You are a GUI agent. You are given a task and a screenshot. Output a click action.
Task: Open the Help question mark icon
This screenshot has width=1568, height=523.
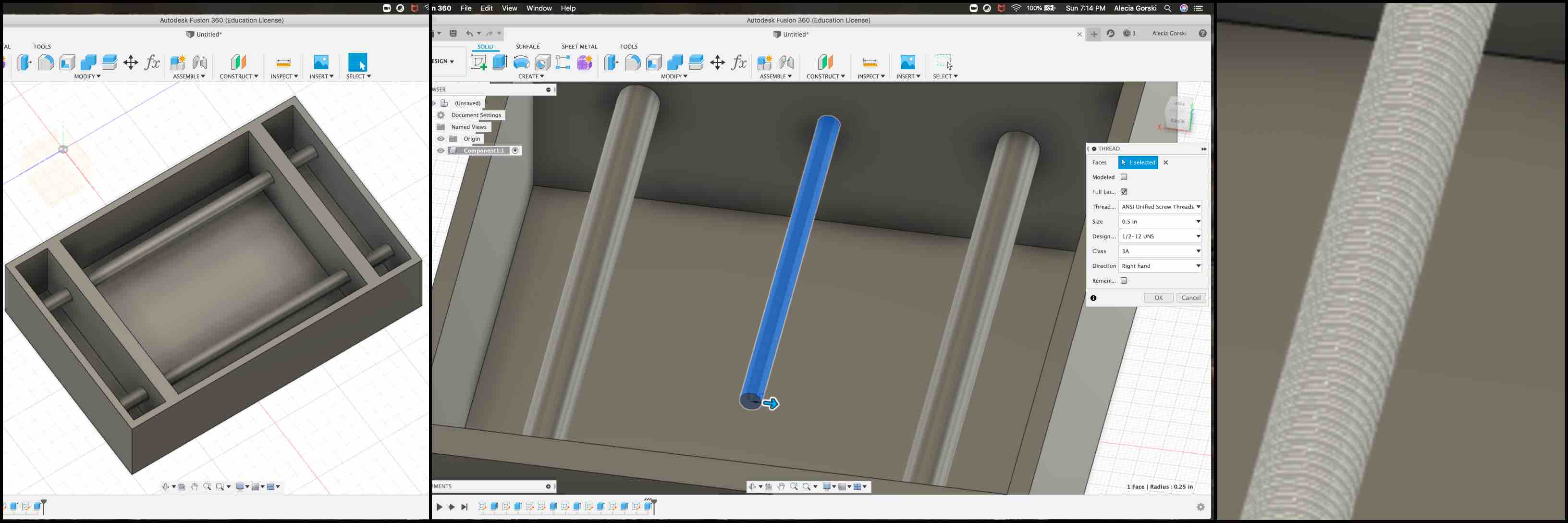pyautogui.click(x=1202, y=34)
